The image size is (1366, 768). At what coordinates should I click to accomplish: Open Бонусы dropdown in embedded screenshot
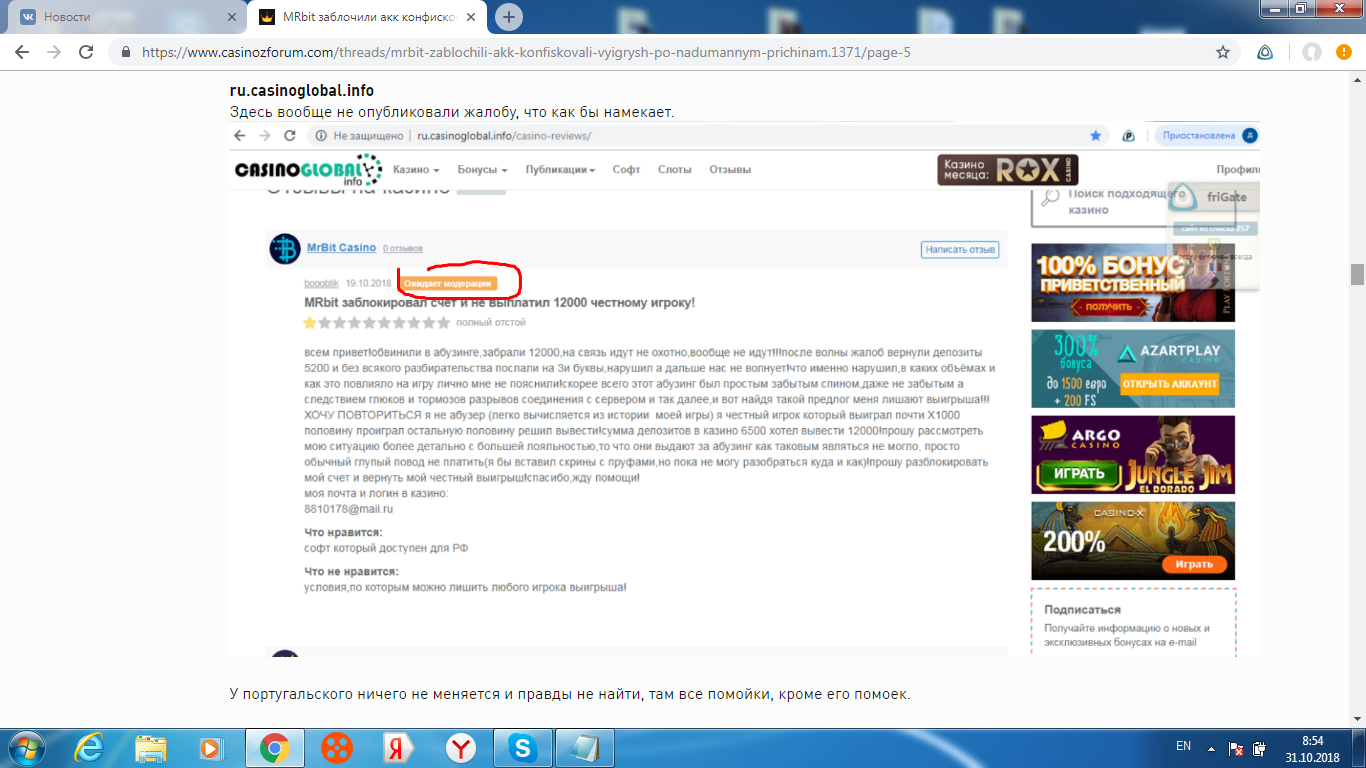point(482,170)
